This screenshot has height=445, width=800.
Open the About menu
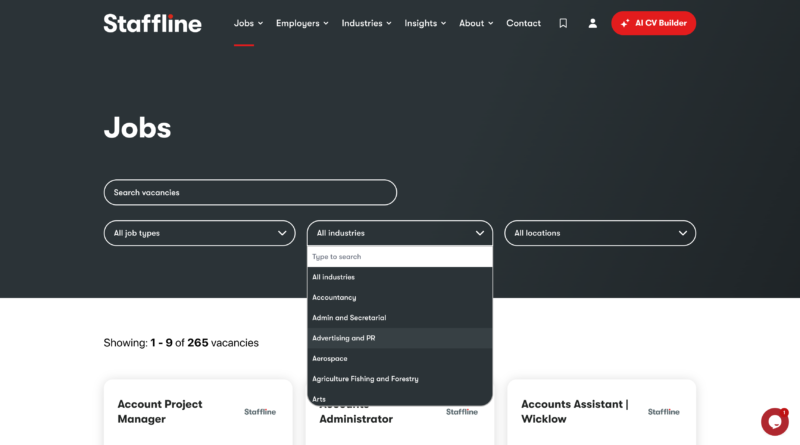(476, 23)
